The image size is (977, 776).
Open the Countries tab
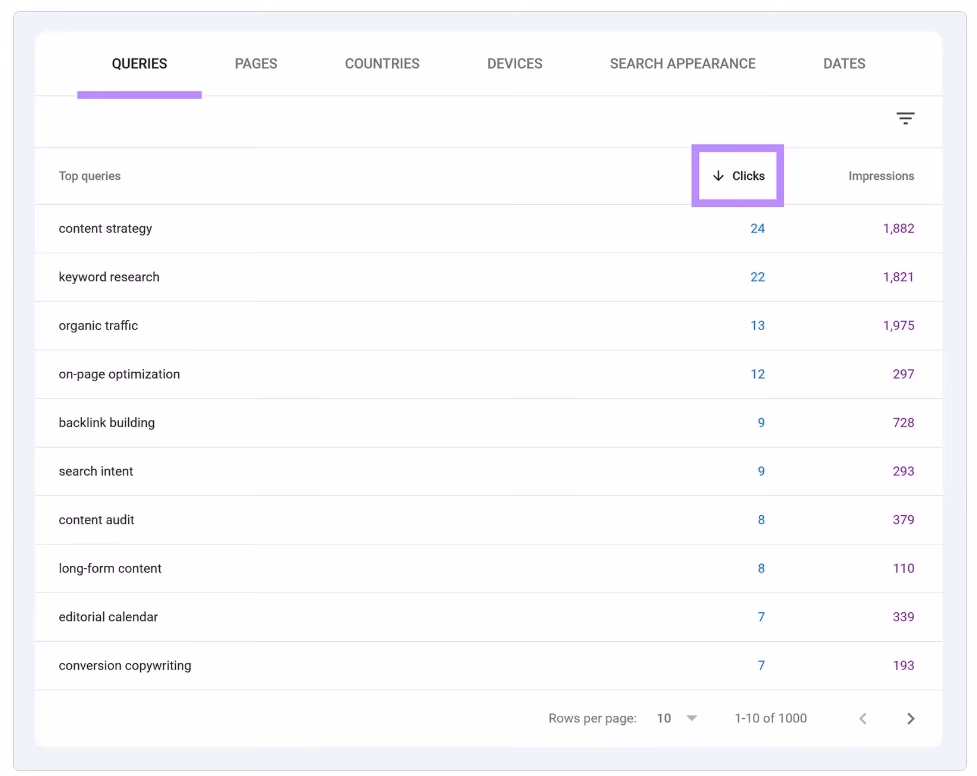click(x=382, y=64)
